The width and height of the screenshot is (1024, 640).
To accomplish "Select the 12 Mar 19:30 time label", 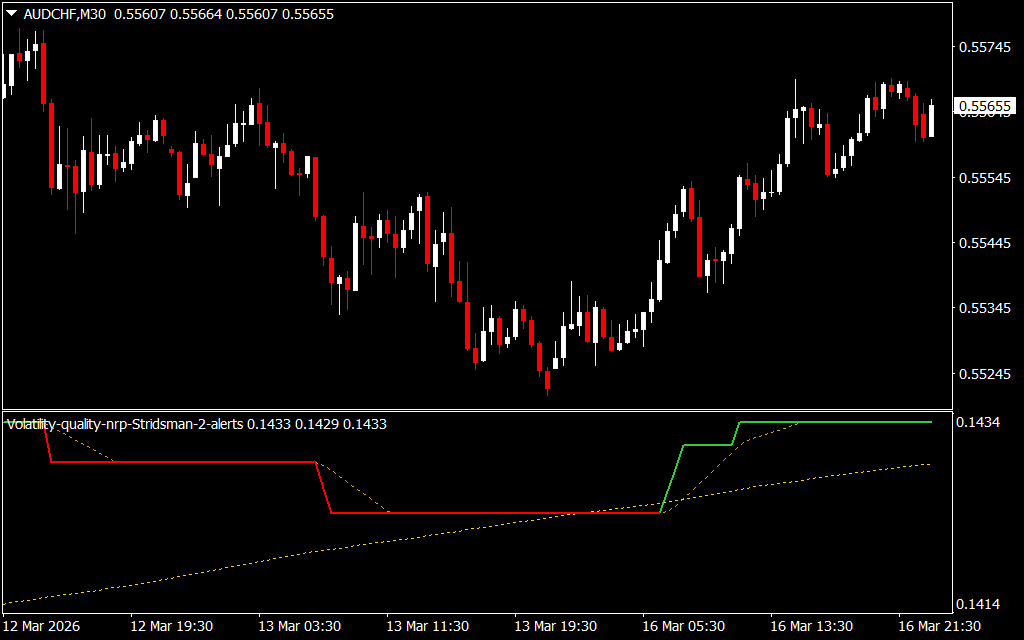I will click(172, 626).
